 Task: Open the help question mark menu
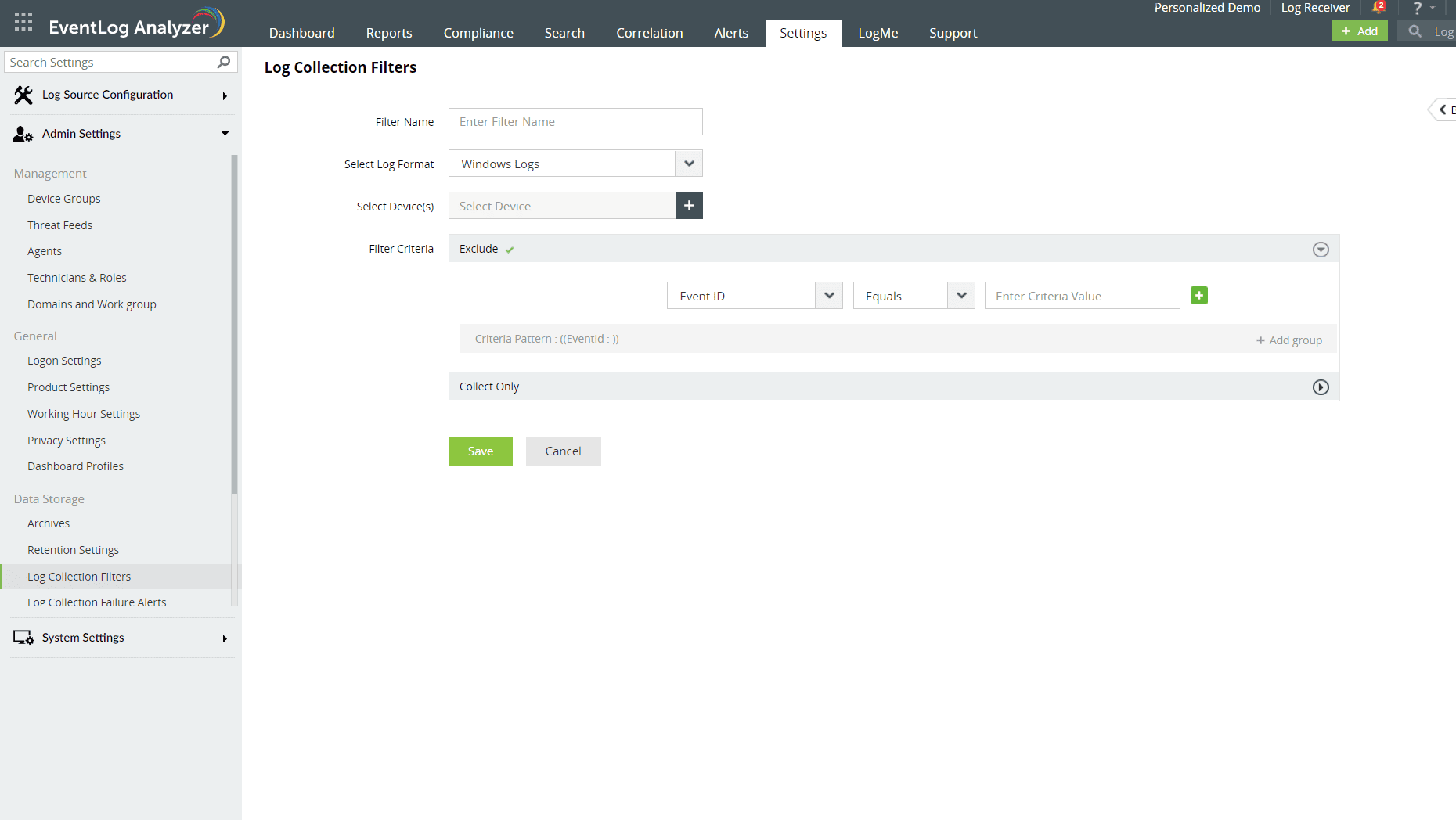(x=1417, y=8)
